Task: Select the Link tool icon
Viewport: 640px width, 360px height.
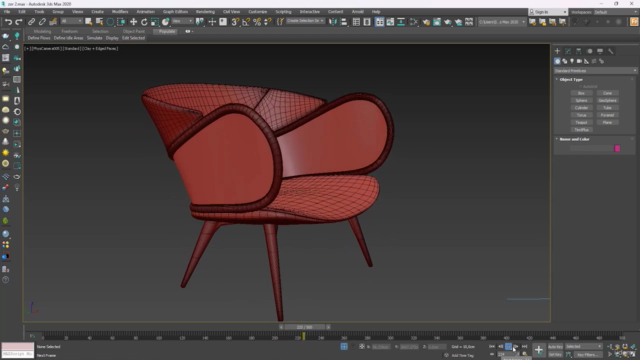Action: pyautogui.click(x=31, y=22)
